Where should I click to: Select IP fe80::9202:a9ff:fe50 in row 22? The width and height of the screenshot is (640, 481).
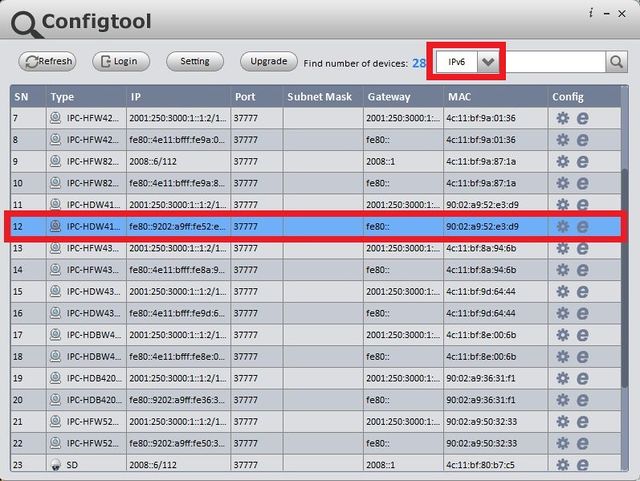[x=177, y=443]
